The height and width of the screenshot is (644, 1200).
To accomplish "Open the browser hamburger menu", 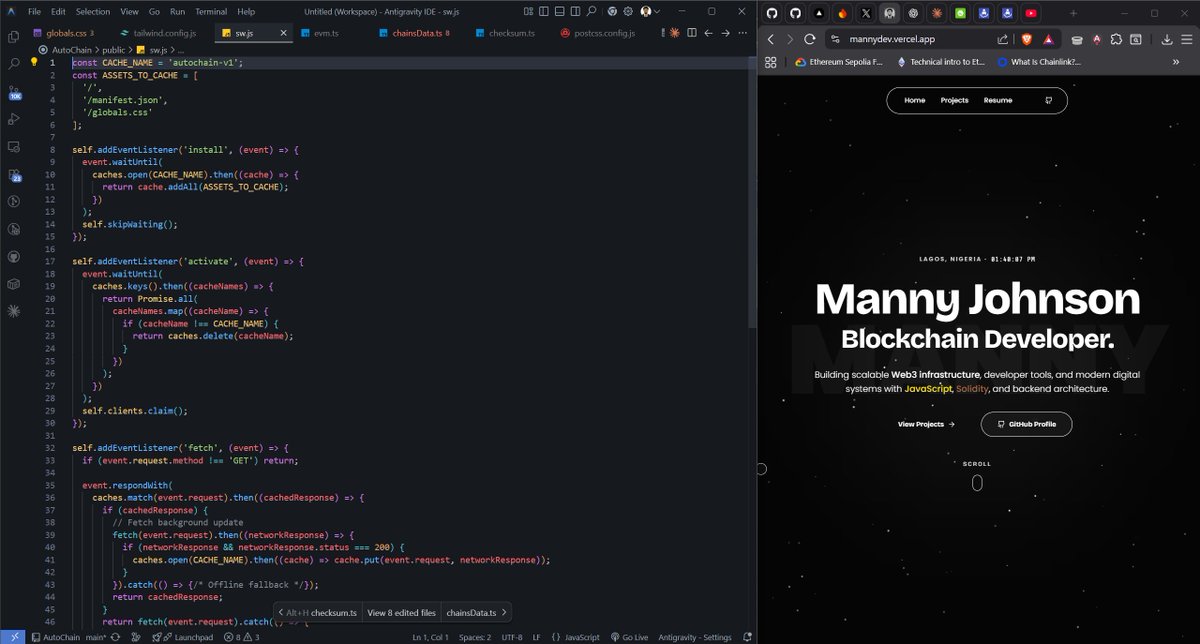I will click(1186, 39).
